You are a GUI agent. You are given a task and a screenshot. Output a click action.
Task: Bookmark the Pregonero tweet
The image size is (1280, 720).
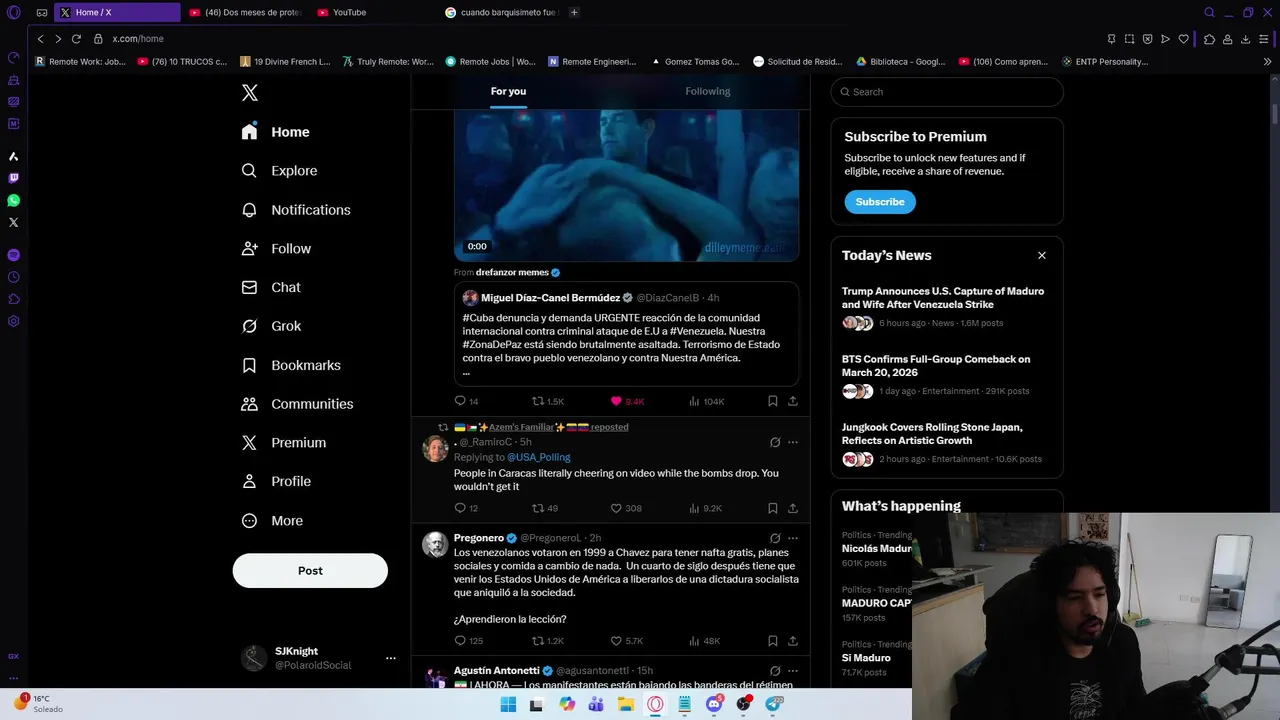click(x=772, y=641)
